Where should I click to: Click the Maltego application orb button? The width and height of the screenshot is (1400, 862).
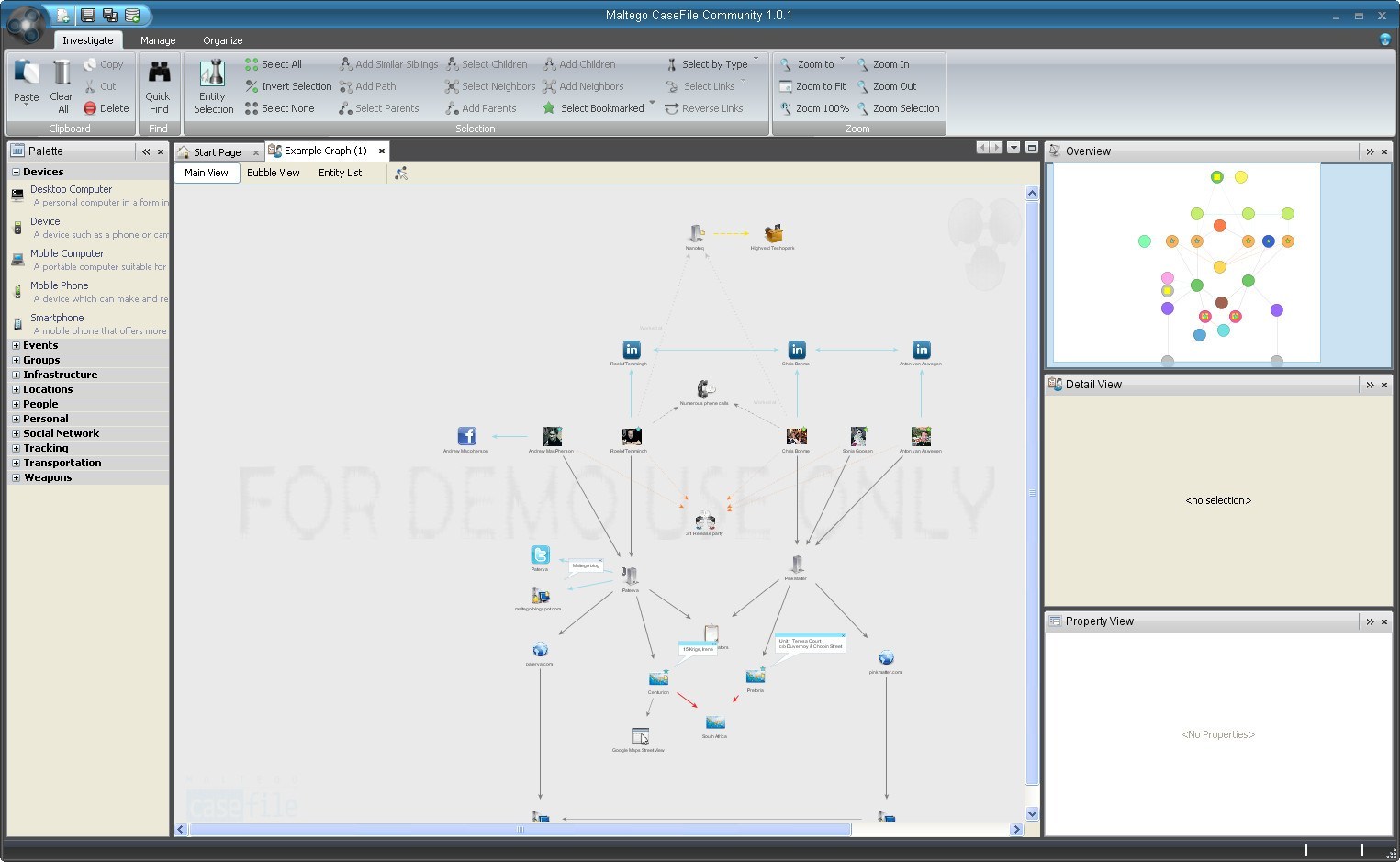click(25, 25)
